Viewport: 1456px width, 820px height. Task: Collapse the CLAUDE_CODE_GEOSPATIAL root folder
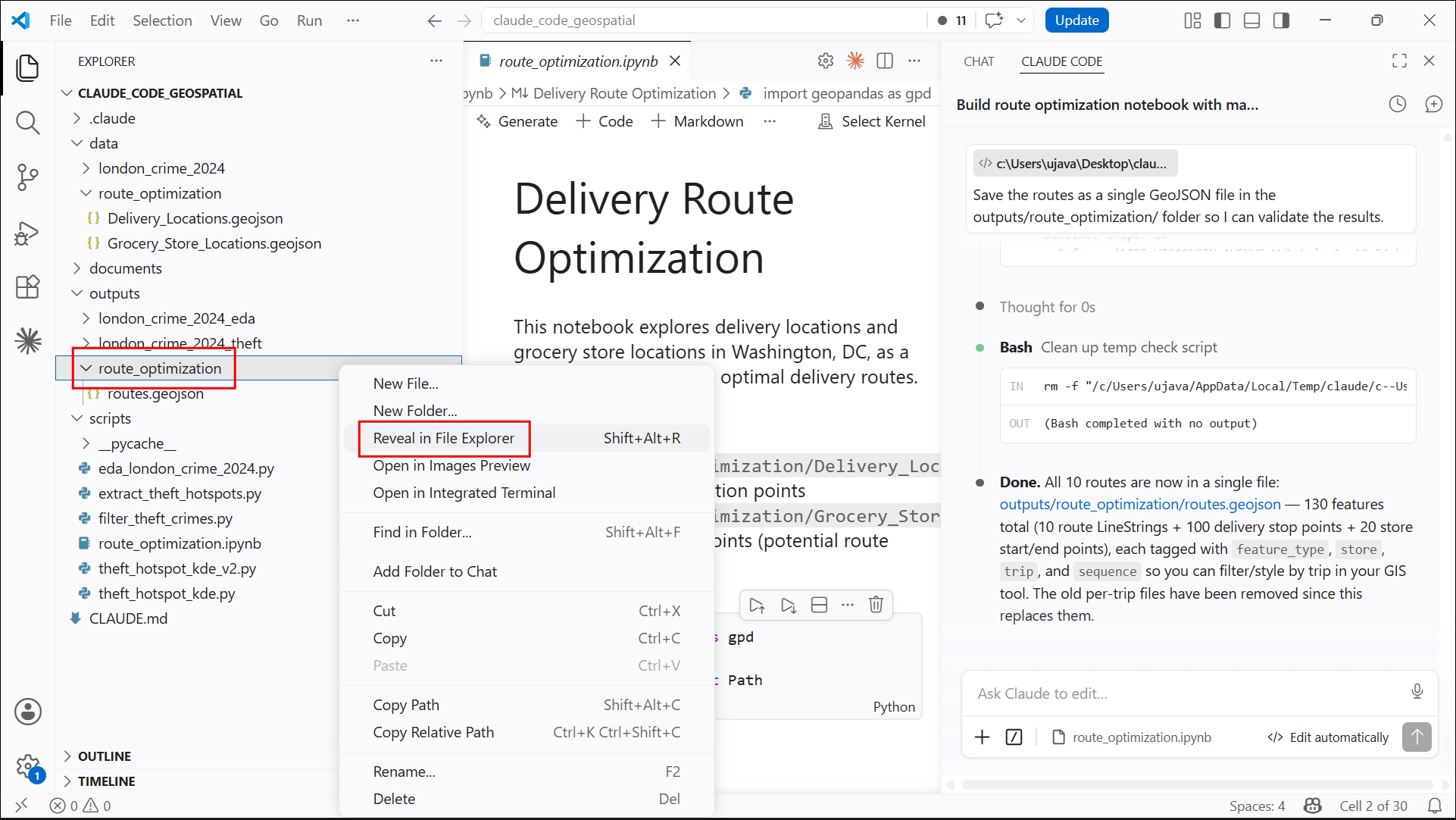tap(67, 93)
